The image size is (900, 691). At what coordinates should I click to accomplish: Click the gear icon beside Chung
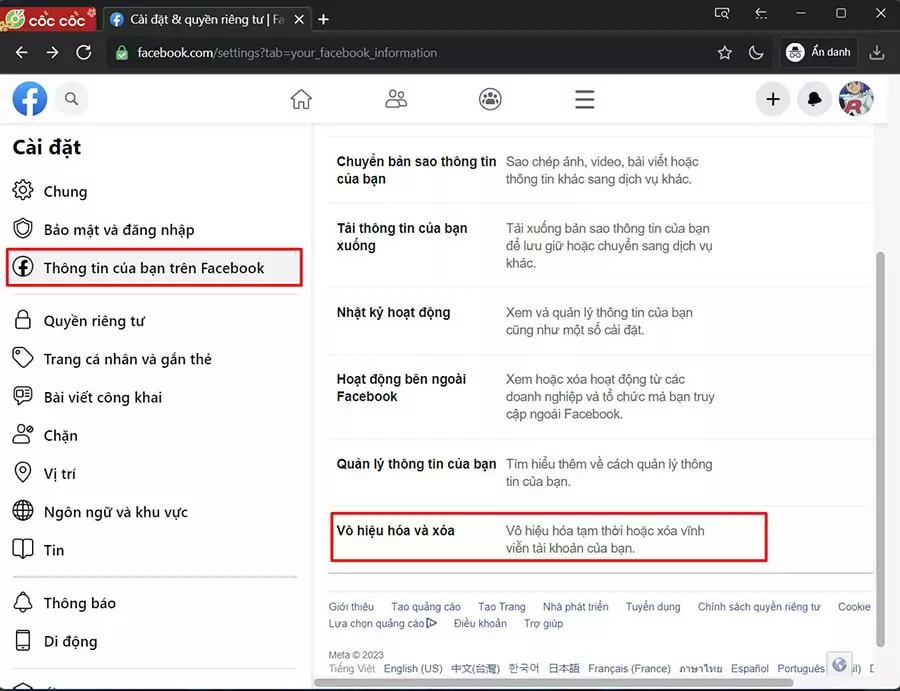tap(23, 190)
